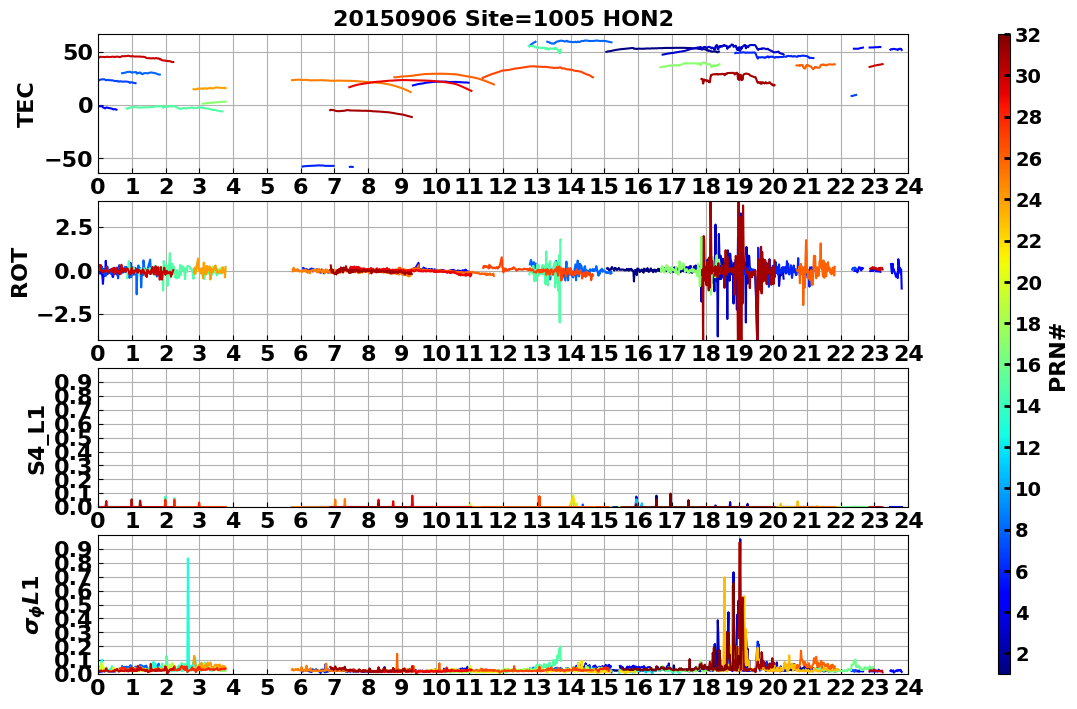The height and width of the screenshot is (709, 1077).
Task: Click the ROT tick label 2.5
Action: pyautogui.click(x=73, y=227)
